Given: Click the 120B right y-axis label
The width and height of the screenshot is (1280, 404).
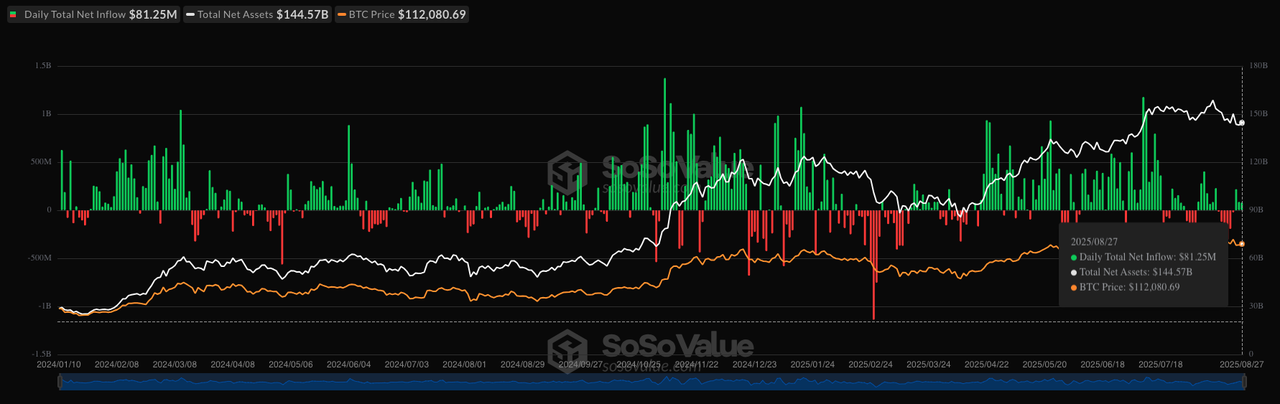Looking at the screenshot, I should [1258, 162].
